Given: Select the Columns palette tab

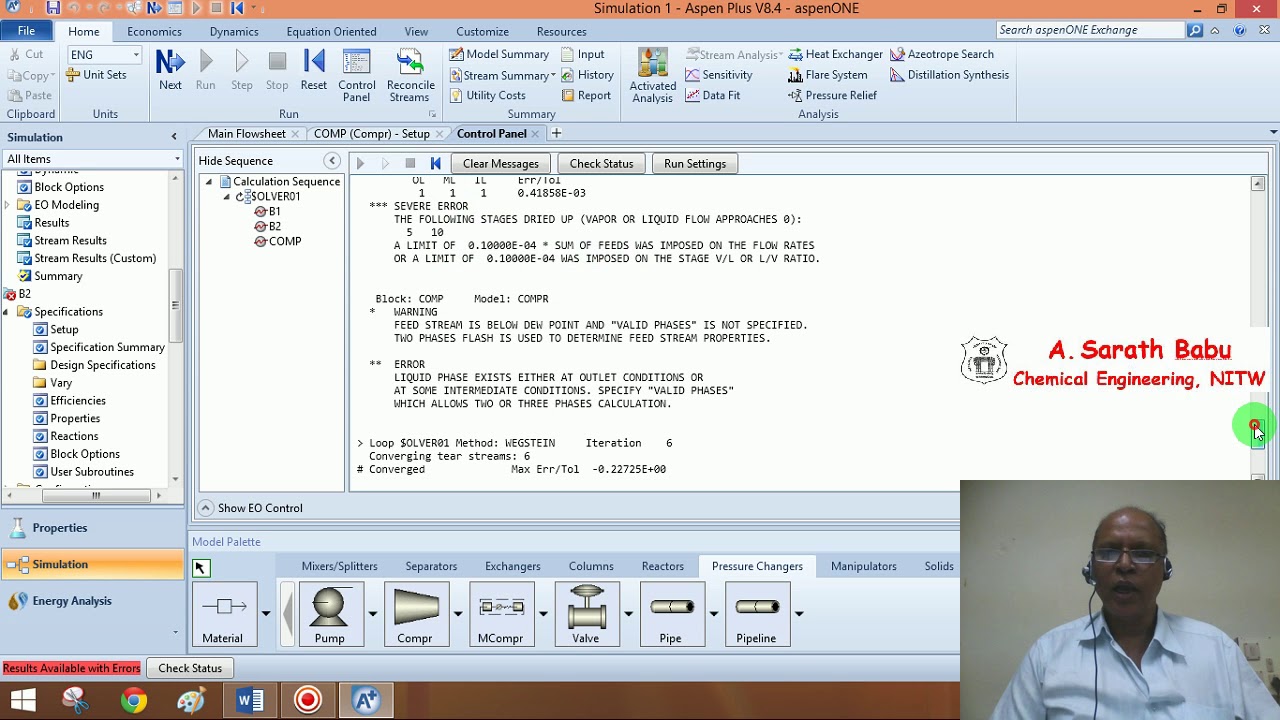Looking at the screenshot, I should pyautogui.click(x=591, y=566).
